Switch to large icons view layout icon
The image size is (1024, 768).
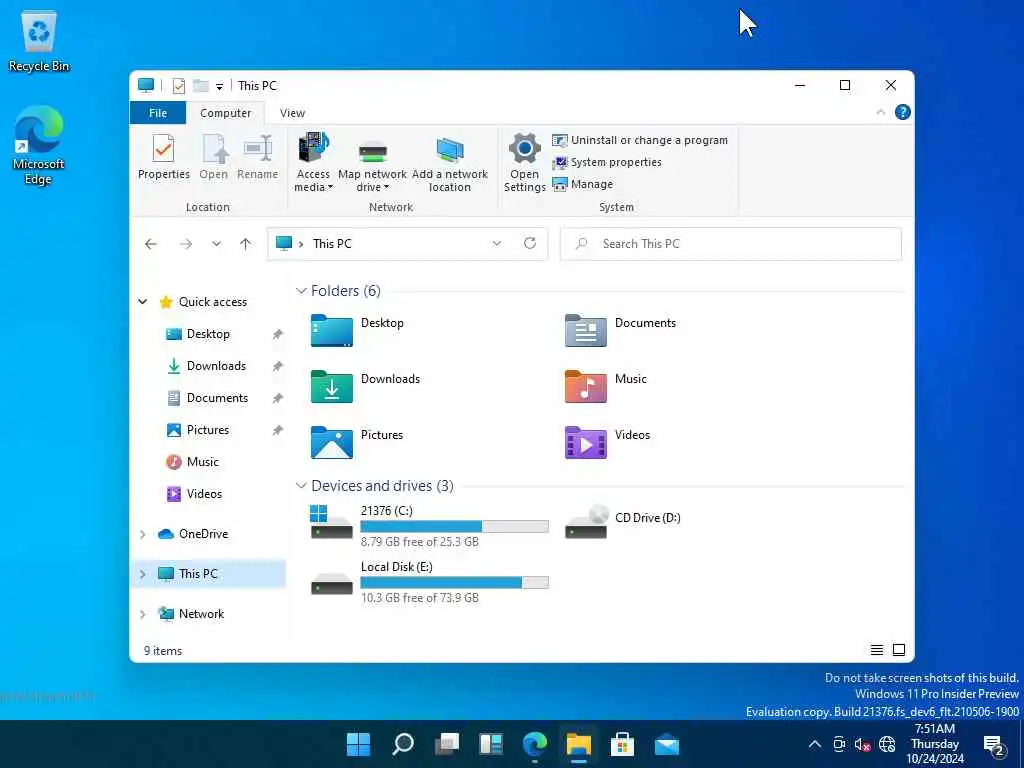pyautogui.click(x=899, y=650)
